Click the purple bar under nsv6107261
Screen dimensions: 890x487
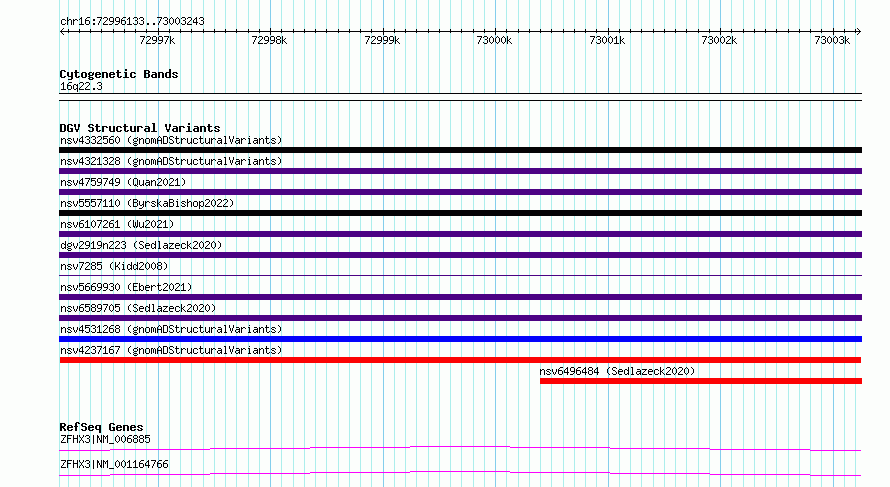460,234
